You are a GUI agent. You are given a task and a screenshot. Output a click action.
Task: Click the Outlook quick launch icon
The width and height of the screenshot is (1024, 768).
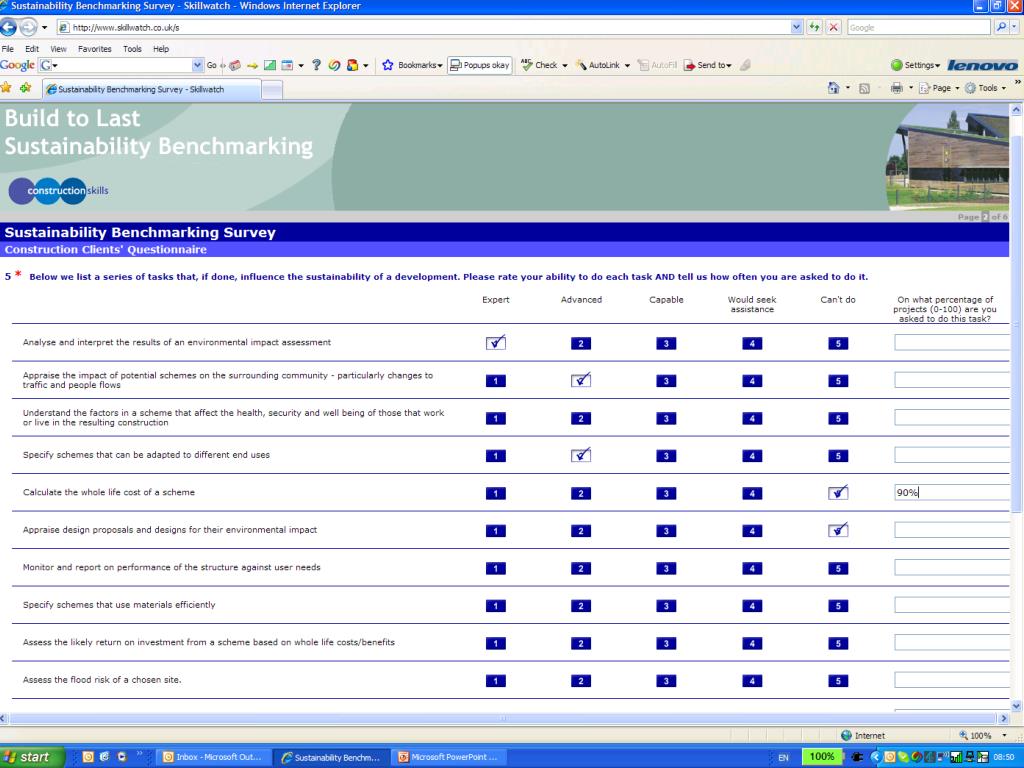pyautogui.click(x=88, y=757)
